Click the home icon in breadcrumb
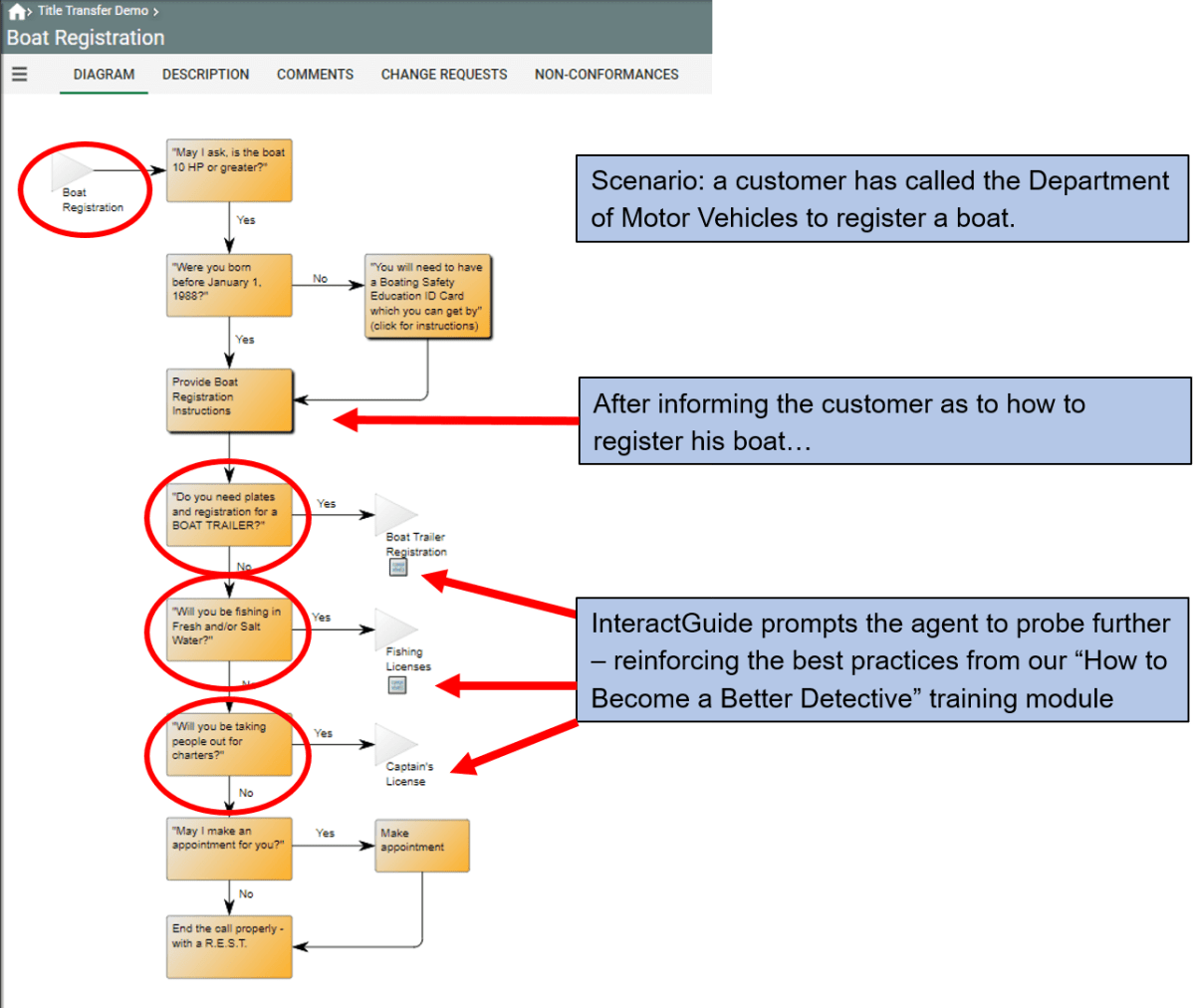 point(17,12)
